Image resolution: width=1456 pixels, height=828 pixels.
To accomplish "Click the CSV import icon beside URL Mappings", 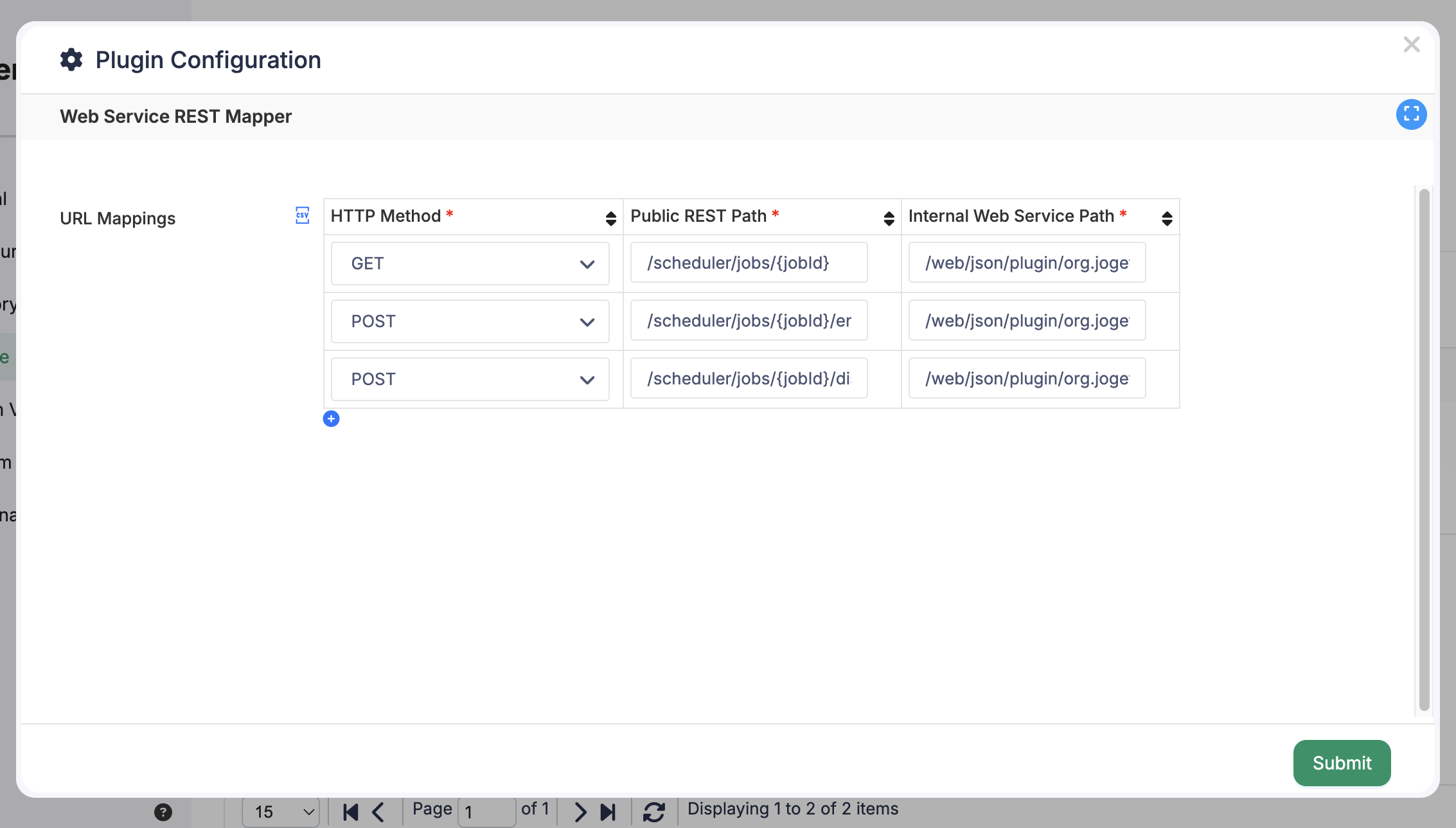I will (x=302, y=215).
